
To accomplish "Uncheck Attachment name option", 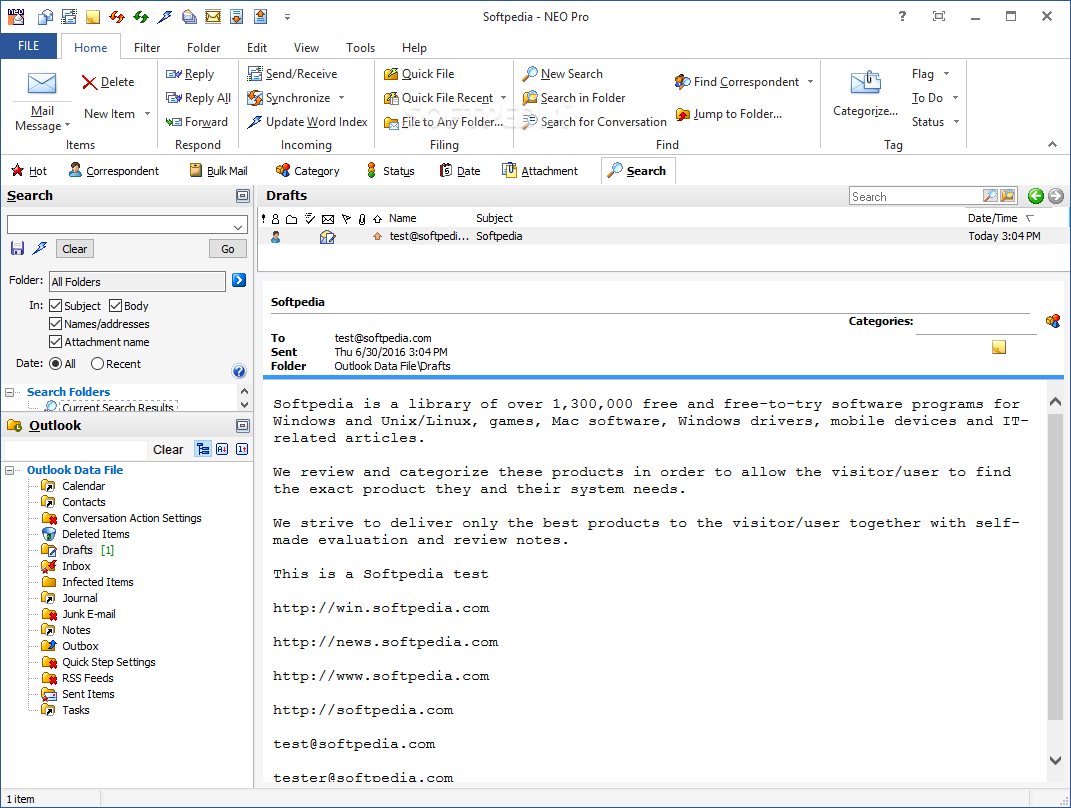I will pos(56,341).
